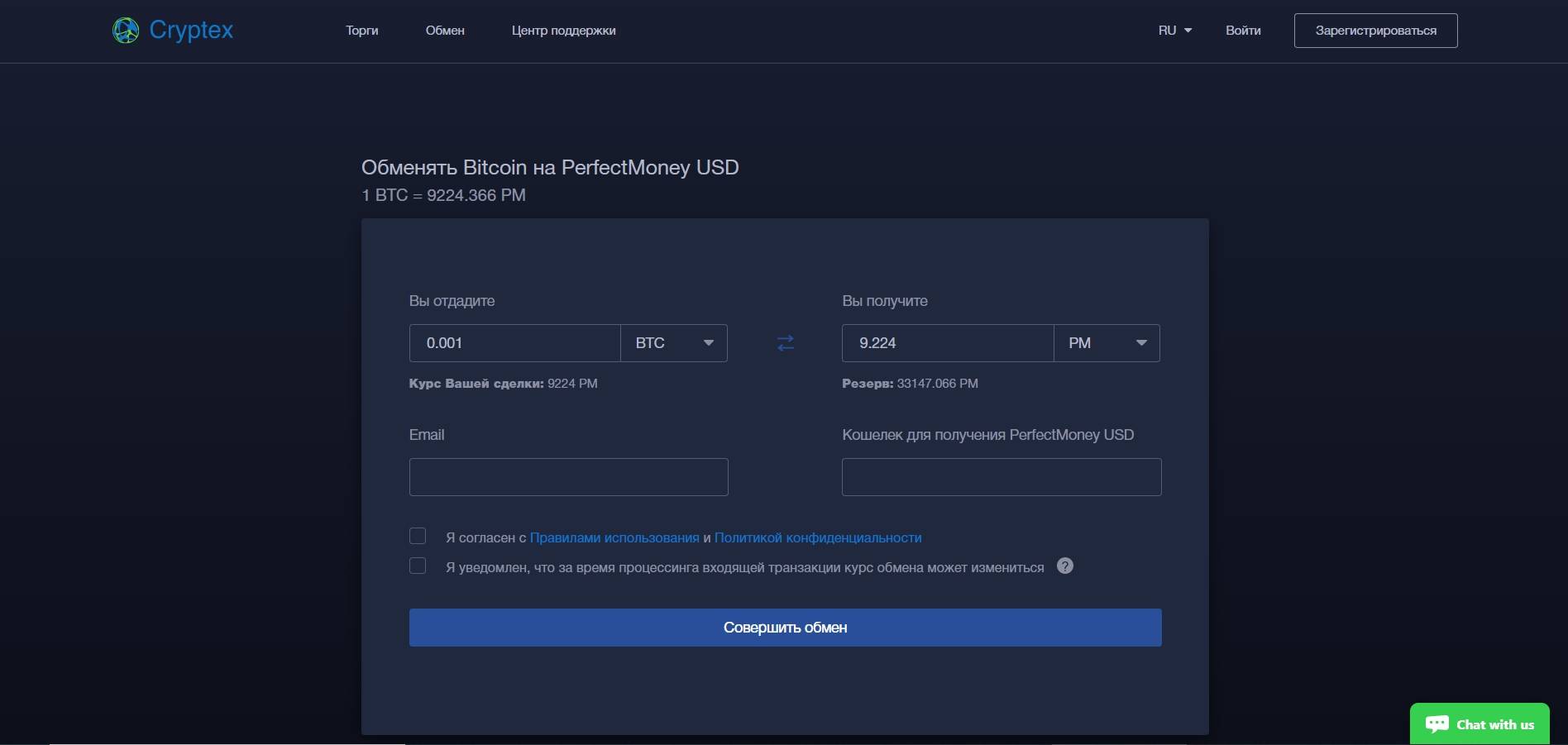Viewport: 1568px width, 745px height.
Task: Click the Cryptex globe logo icon
Action: pyautogui.click(x=126, y=31)
